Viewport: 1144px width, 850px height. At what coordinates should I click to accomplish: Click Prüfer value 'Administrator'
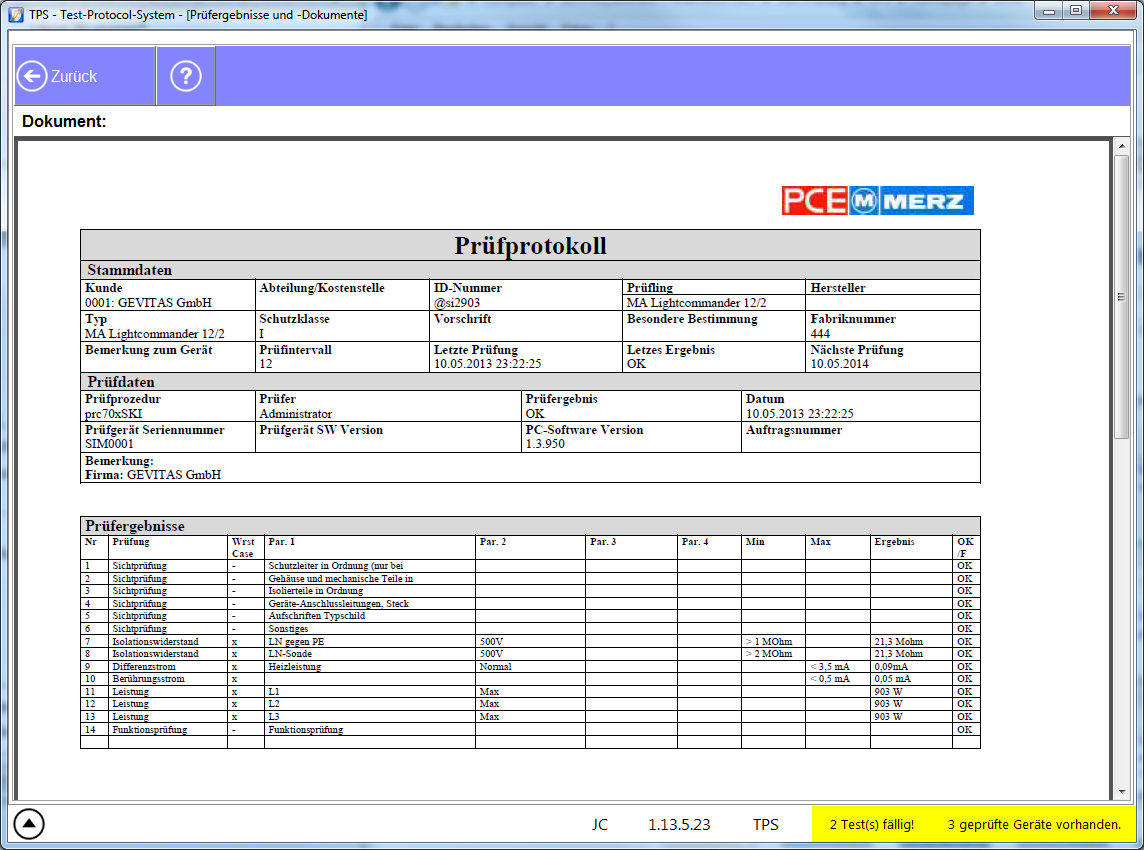295,414
